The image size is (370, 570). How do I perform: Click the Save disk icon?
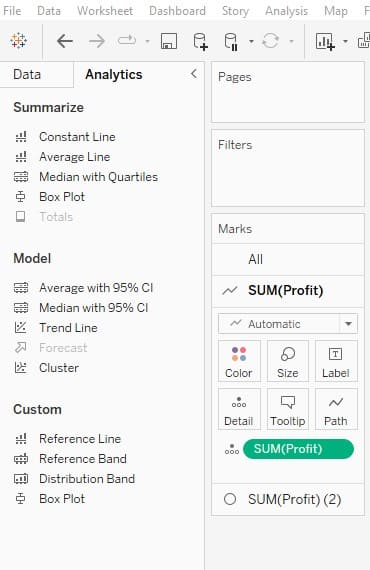(169, 41)
